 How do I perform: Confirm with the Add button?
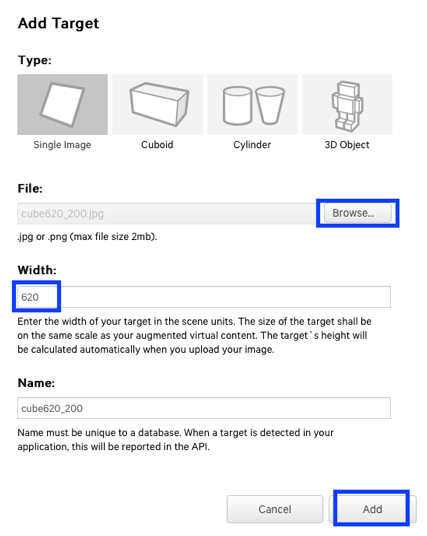click(x=372, y=509)
